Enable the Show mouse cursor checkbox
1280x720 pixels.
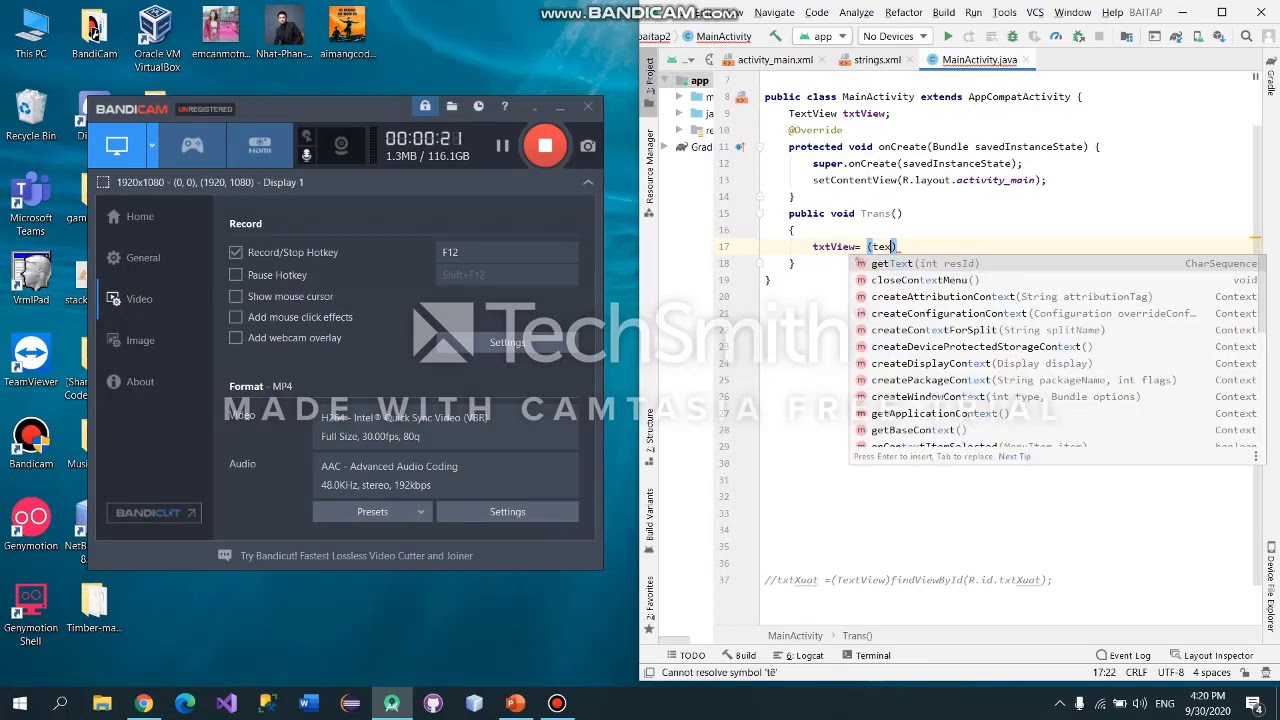click(236, 296)
